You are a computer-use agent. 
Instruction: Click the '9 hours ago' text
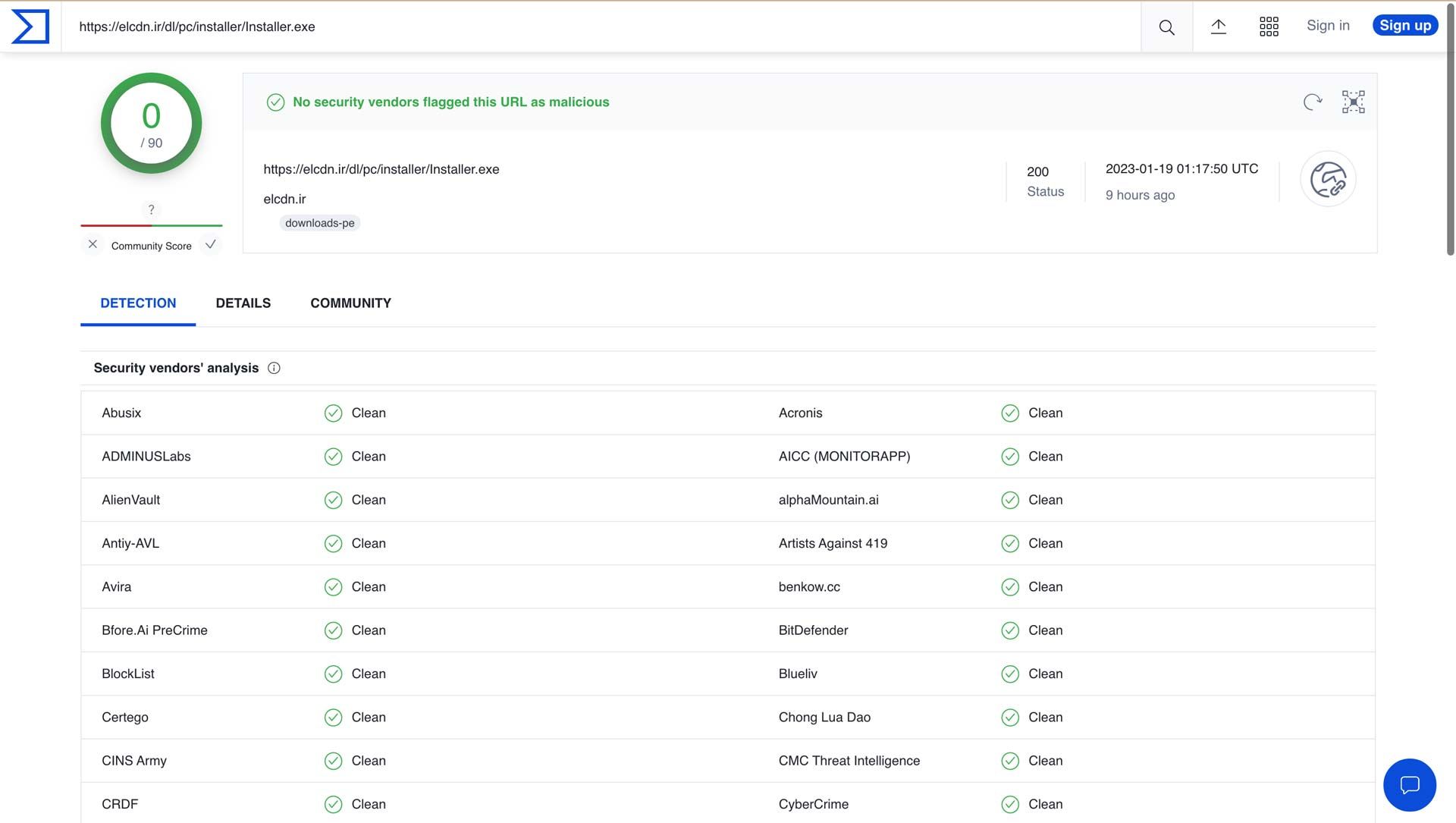pyautogui.click(x=1140, y=195)
